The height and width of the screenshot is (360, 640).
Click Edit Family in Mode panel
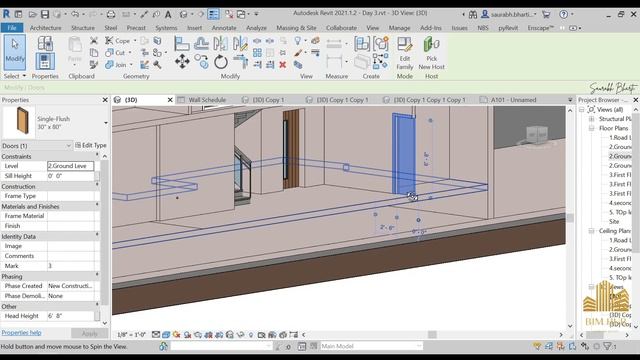pos(404,53)
